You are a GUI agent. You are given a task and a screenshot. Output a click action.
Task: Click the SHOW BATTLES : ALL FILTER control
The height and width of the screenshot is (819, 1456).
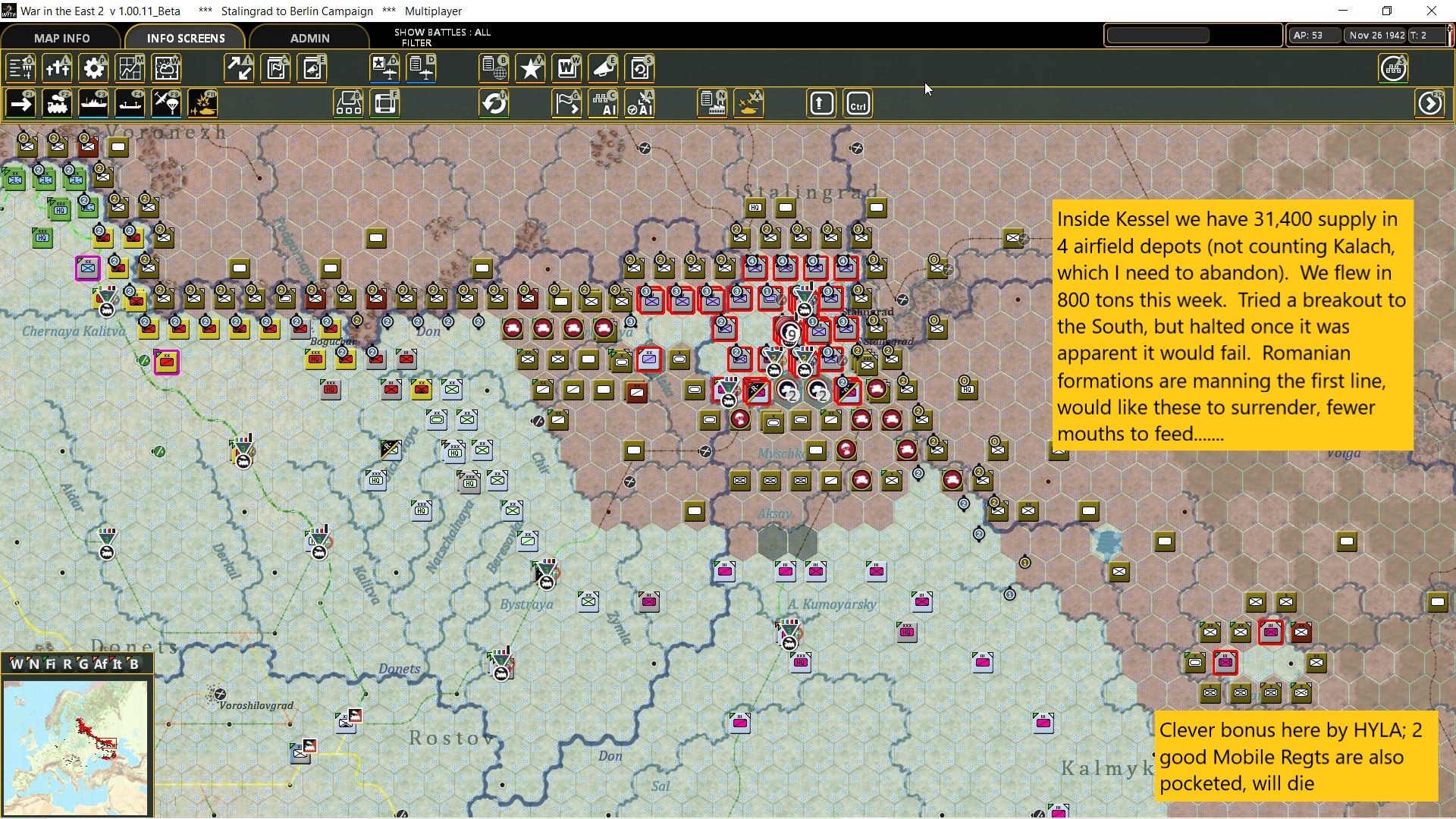[x=442, y=36]
